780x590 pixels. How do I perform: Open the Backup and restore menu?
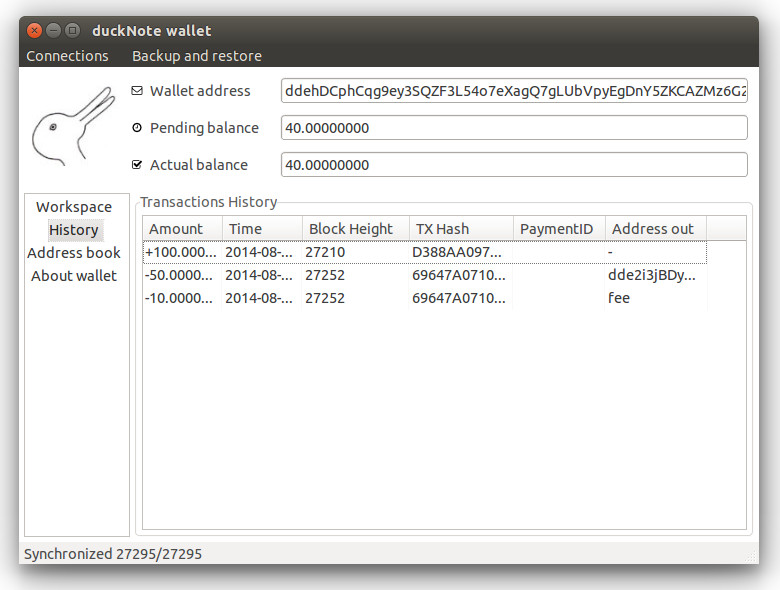(197, 56)
